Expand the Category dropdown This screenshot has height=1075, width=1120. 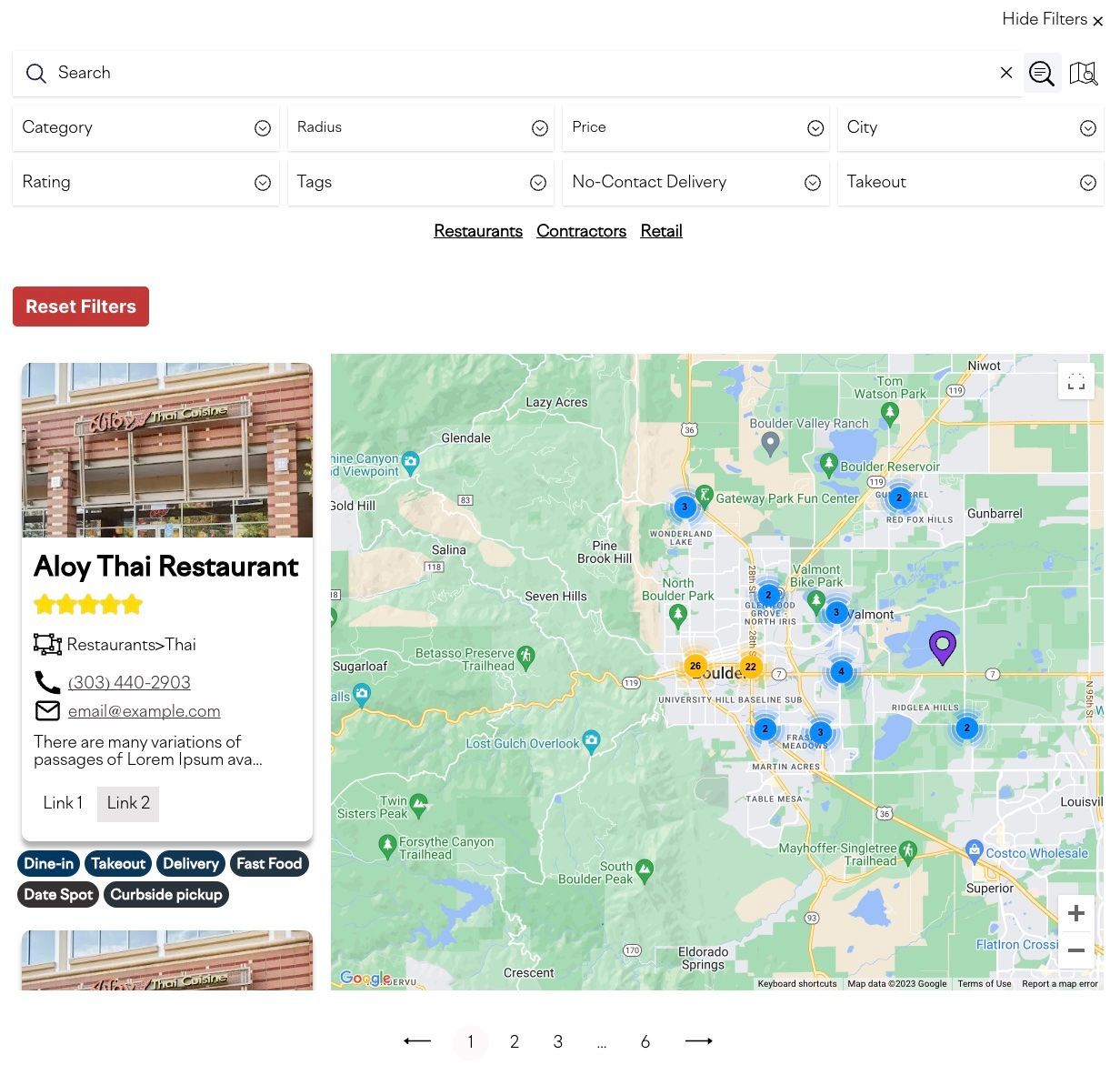point(145,128)
